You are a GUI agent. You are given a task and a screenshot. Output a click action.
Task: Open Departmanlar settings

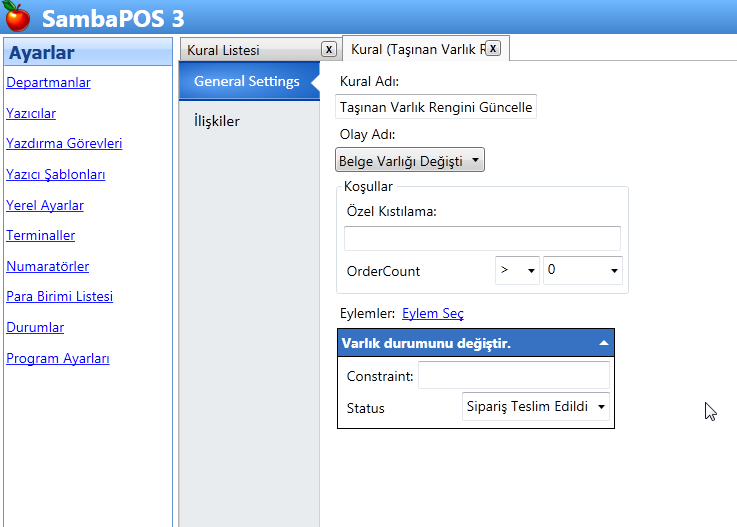[48, 82]
